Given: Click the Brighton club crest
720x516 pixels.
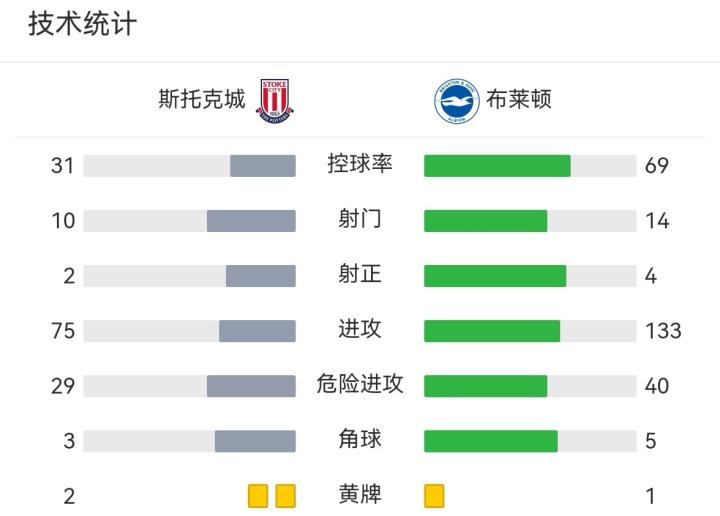Looking at the screenshot, I should pos(457,101).
